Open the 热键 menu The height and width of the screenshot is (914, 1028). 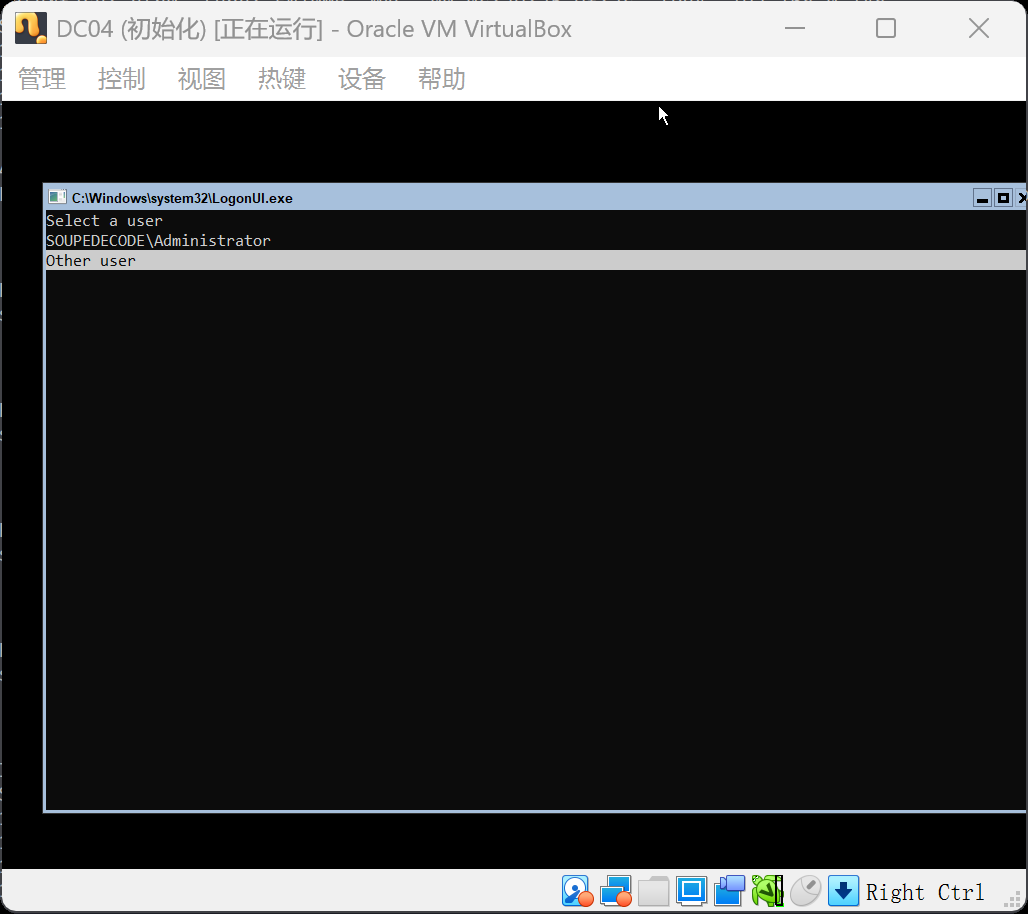[281, 79]
